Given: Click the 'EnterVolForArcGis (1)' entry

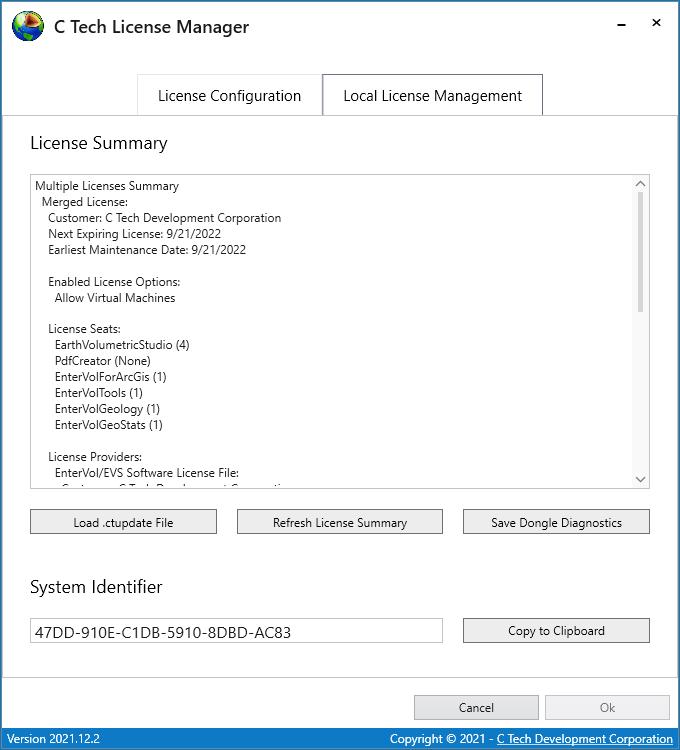Looking at the screenshot, I should (x=110, y=377).
